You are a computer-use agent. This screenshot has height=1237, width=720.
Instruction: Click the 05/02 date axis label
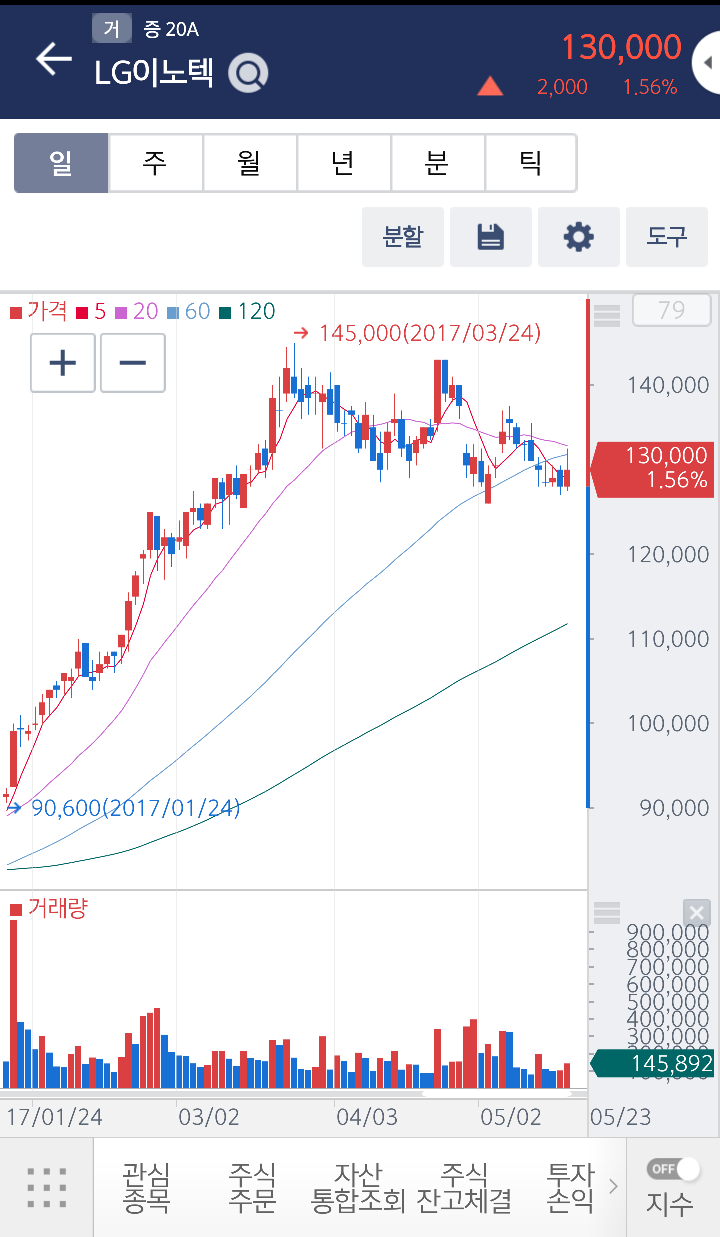(510, 1117)
